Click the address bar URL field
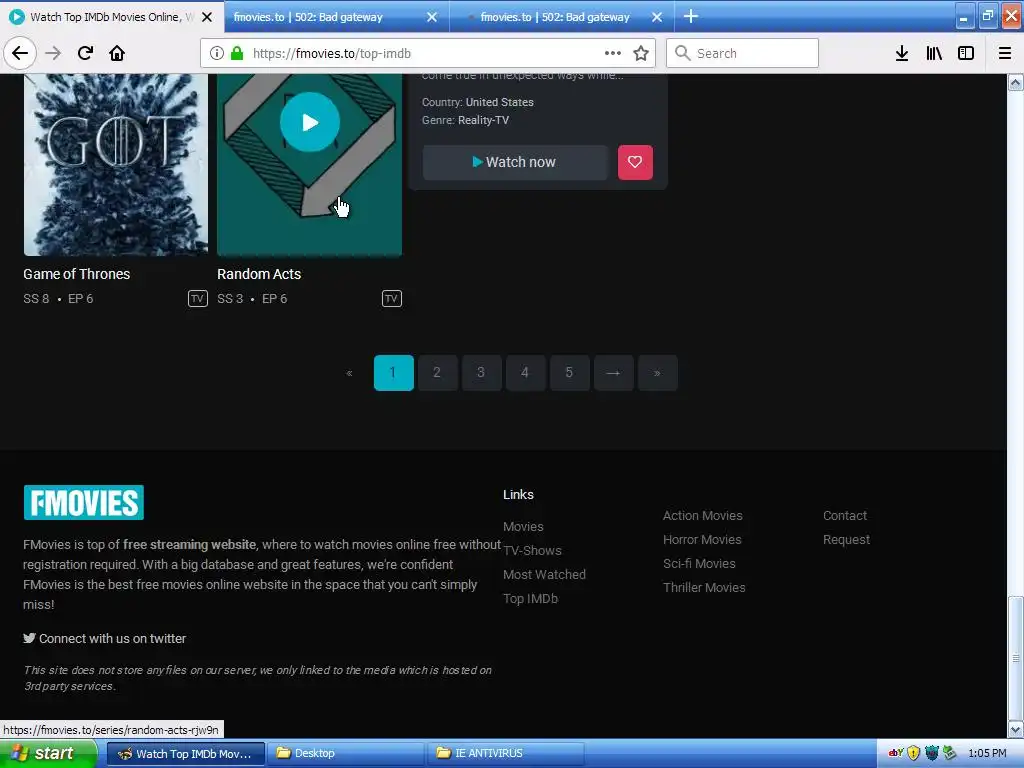 click(x=427, y=53)
